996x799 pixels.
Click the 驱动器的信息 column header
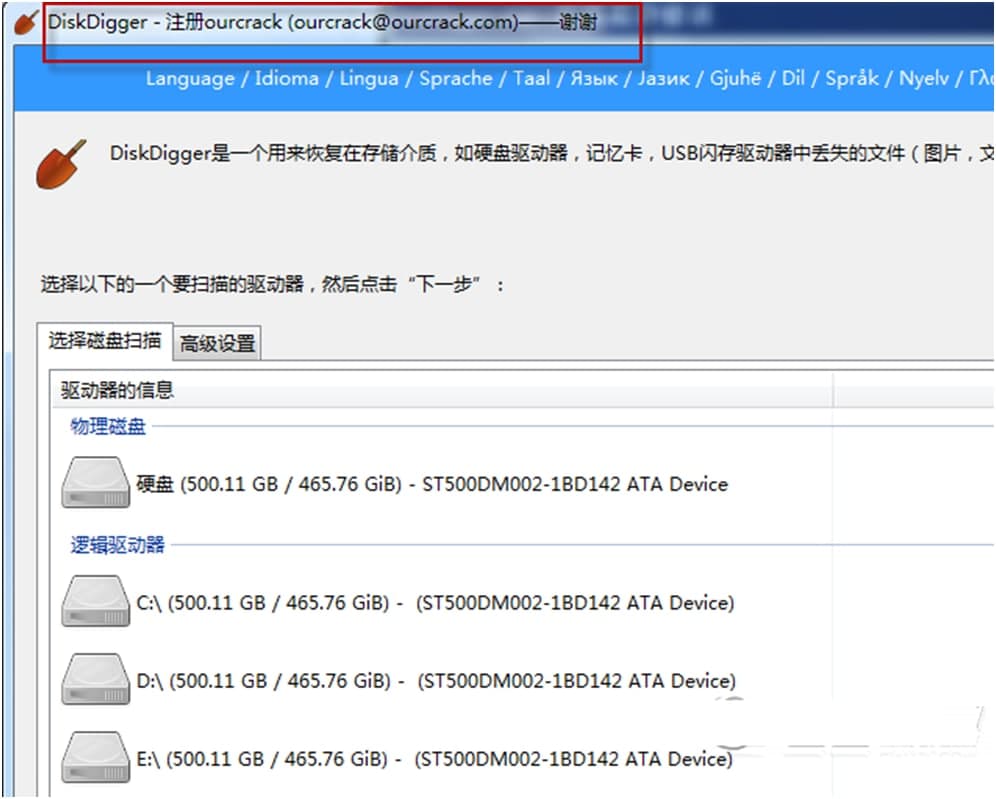click(x=112, y=390)
